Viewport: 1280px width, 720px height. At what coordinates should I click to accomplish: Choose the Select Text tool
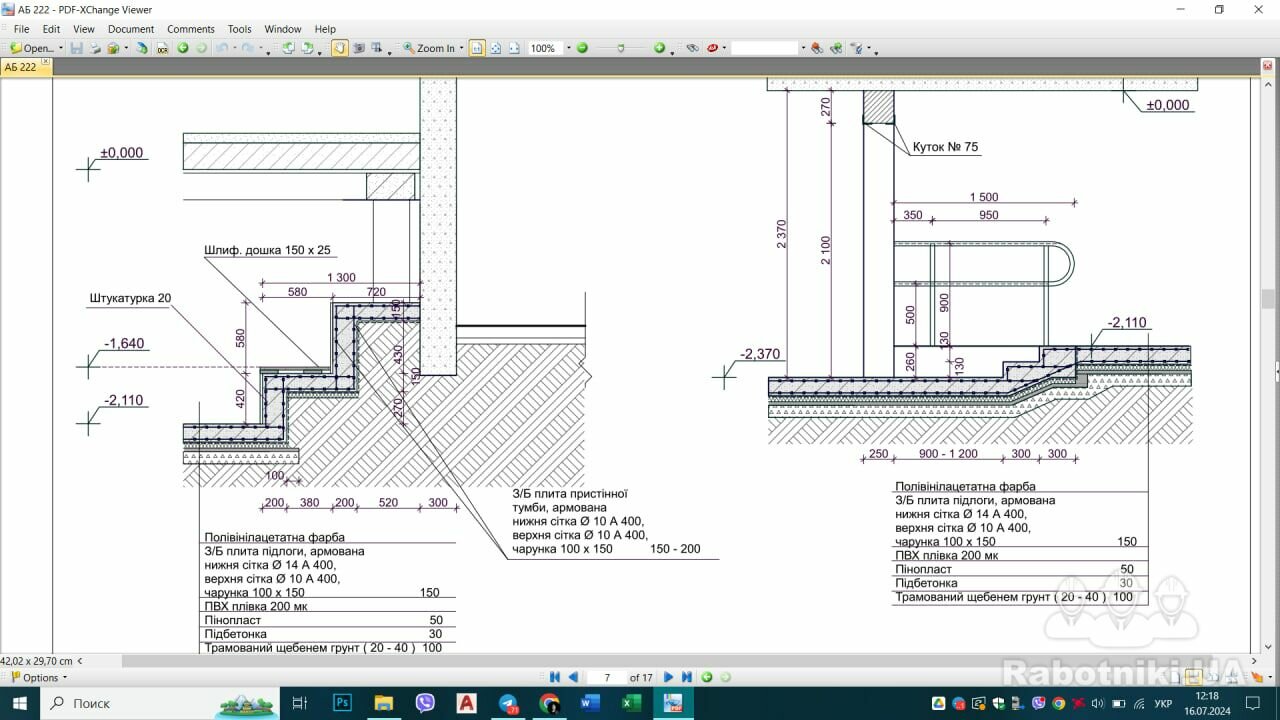coord(377,48)
